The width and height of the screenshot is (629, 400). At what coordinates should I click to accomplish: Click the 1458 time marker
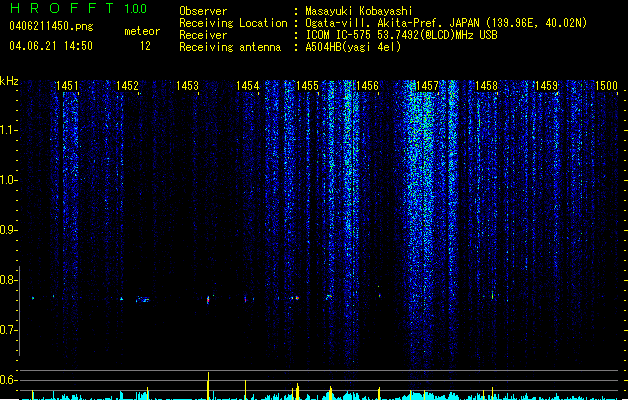pyautogui.click(x=486, y=85)
